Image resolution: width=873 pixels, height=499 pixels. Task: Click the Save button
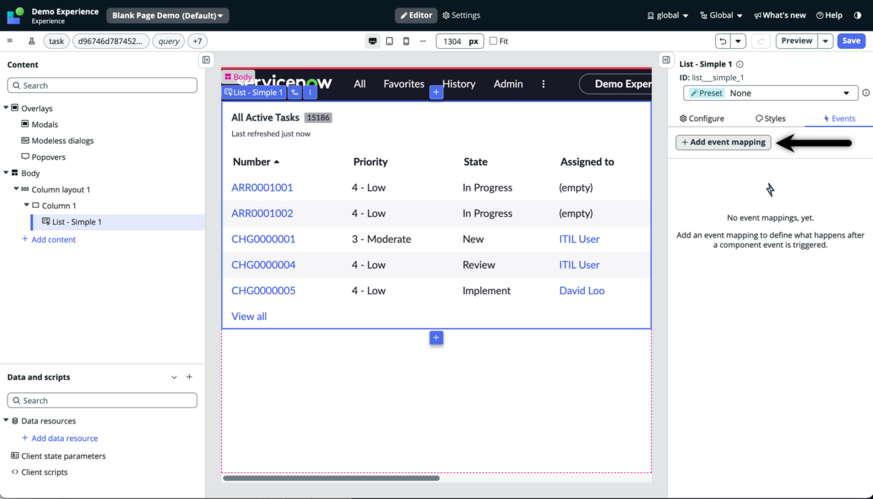pyautogui.click(x=851, y=41)
